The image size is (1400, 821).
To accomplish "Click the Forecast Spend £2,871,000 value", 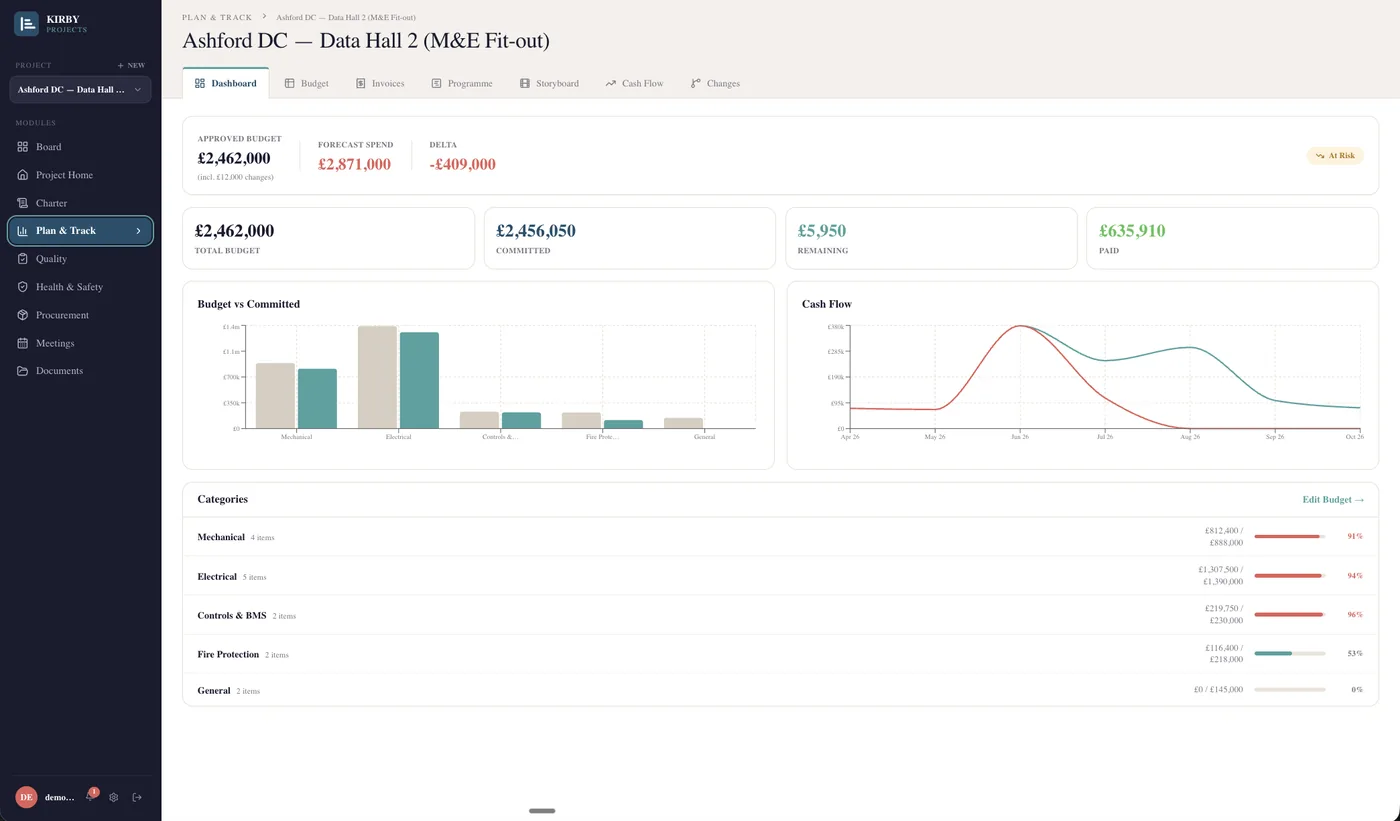I will pos(354,165).
